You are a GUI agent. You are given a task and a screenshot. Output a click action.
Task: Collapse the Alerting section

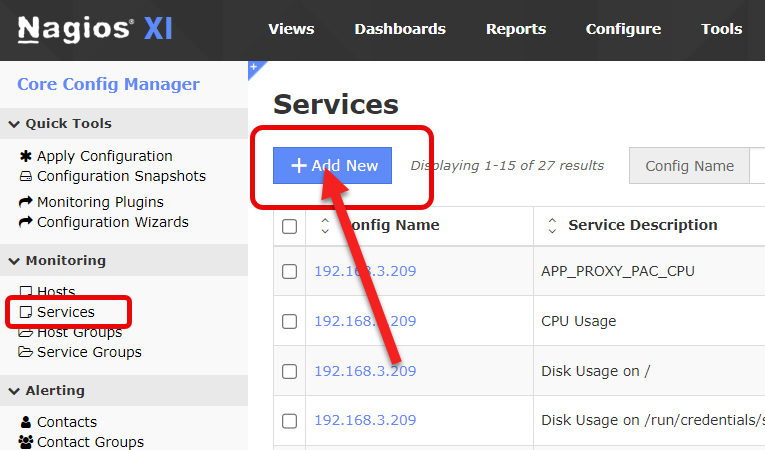(14, 391)
